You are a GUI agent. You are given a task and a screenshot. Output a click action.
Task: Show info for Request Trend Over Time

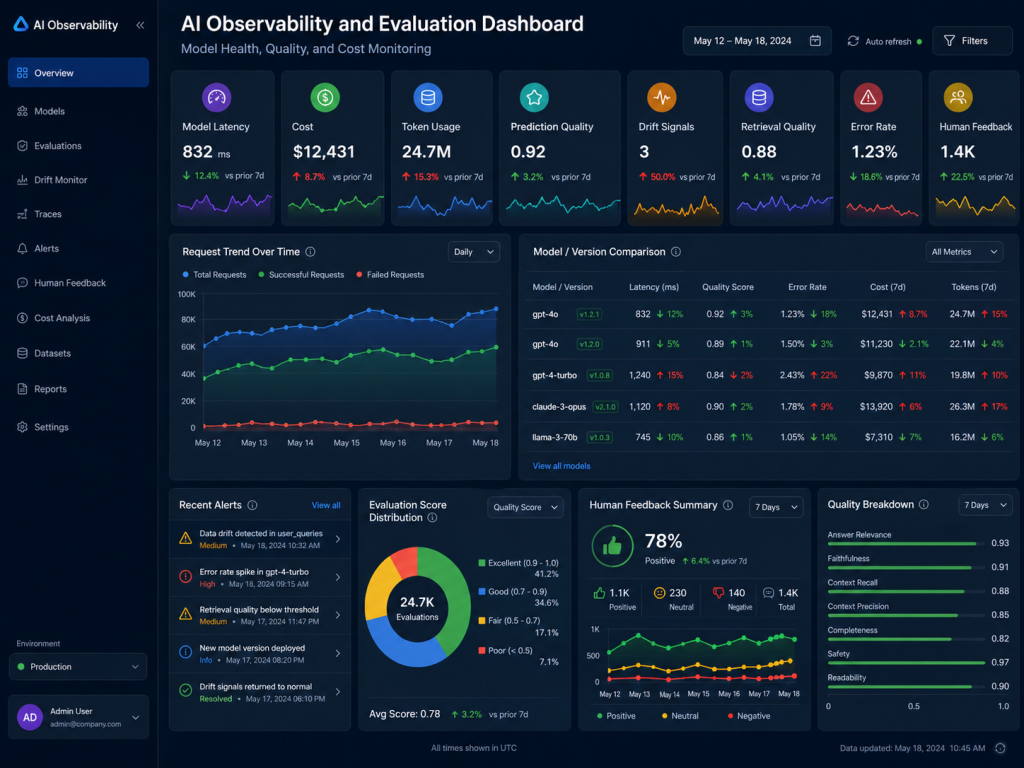(x=311, y=251)
